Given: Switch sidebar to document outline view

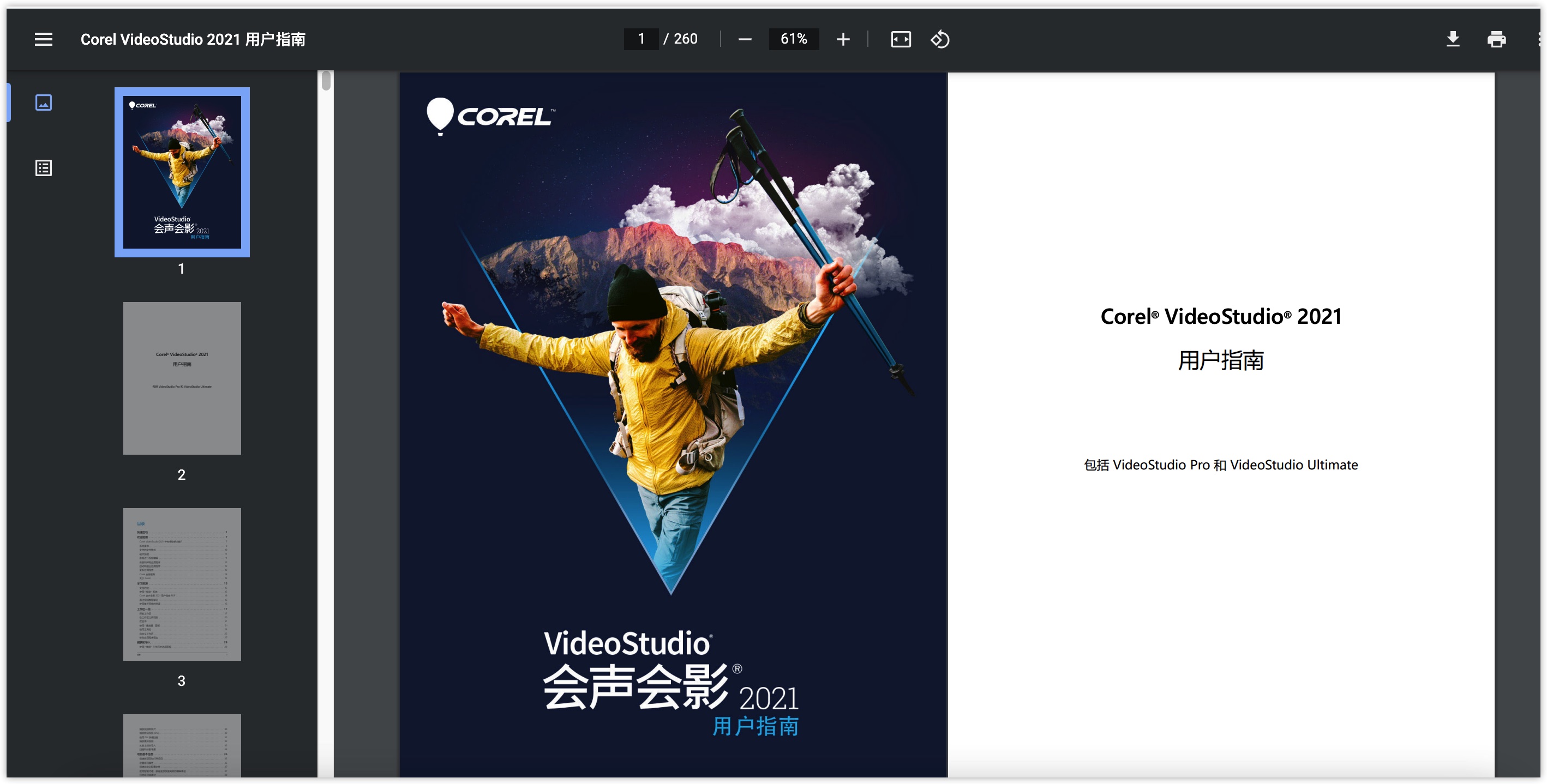Looking at the screenshot, I should click(x=43, y=168).
